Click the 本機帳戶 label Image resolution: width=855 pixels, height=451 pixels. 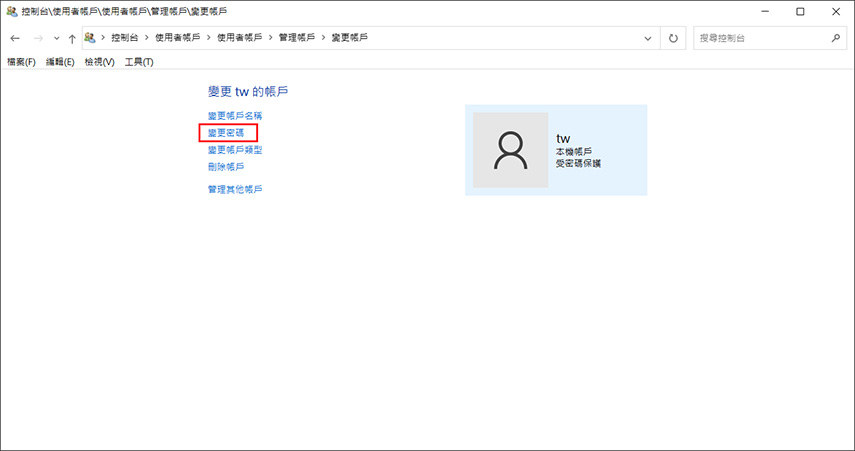574,151
